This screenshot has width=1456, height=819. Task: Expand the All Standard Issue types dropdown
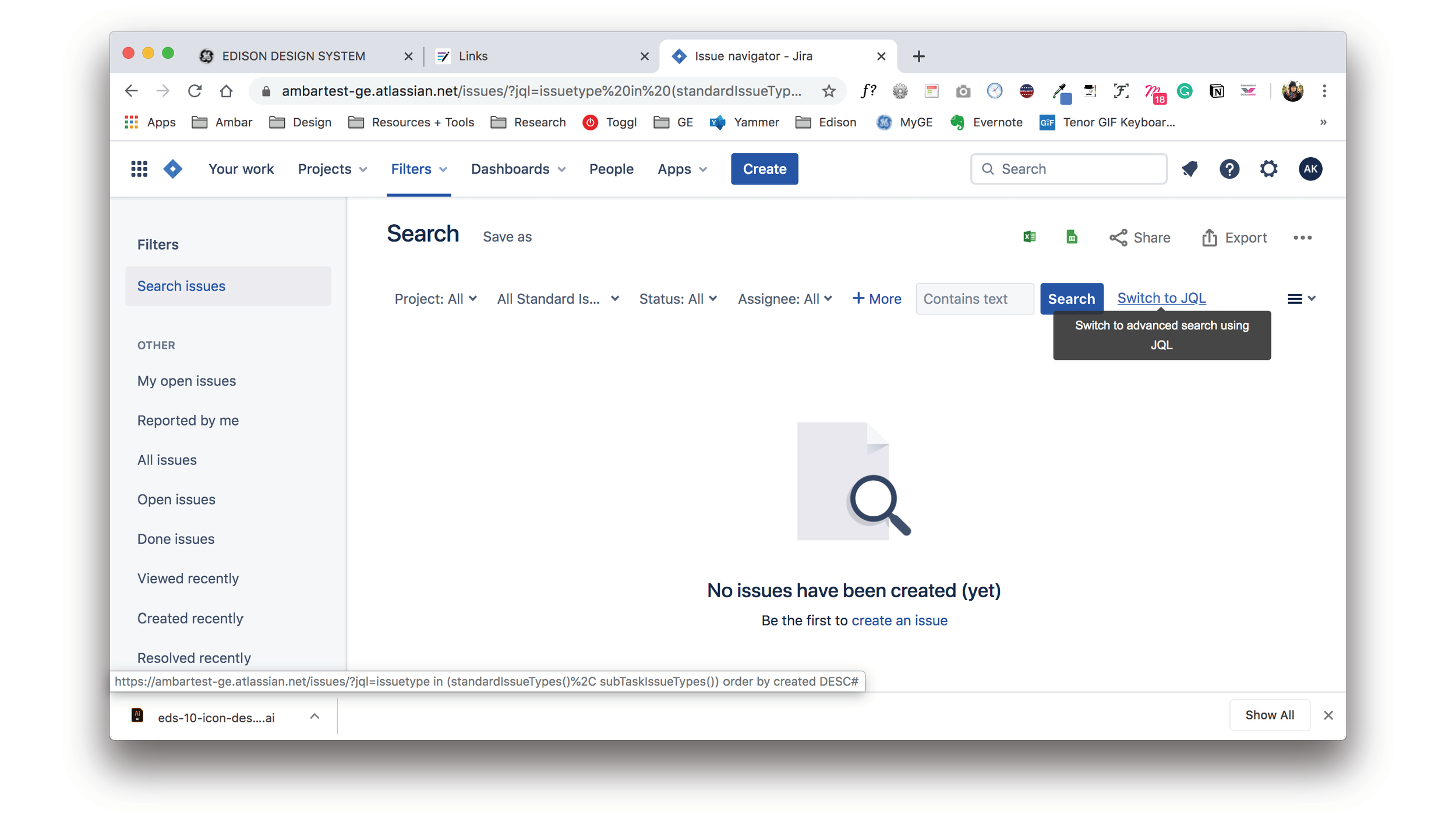(x=557, y=299)
